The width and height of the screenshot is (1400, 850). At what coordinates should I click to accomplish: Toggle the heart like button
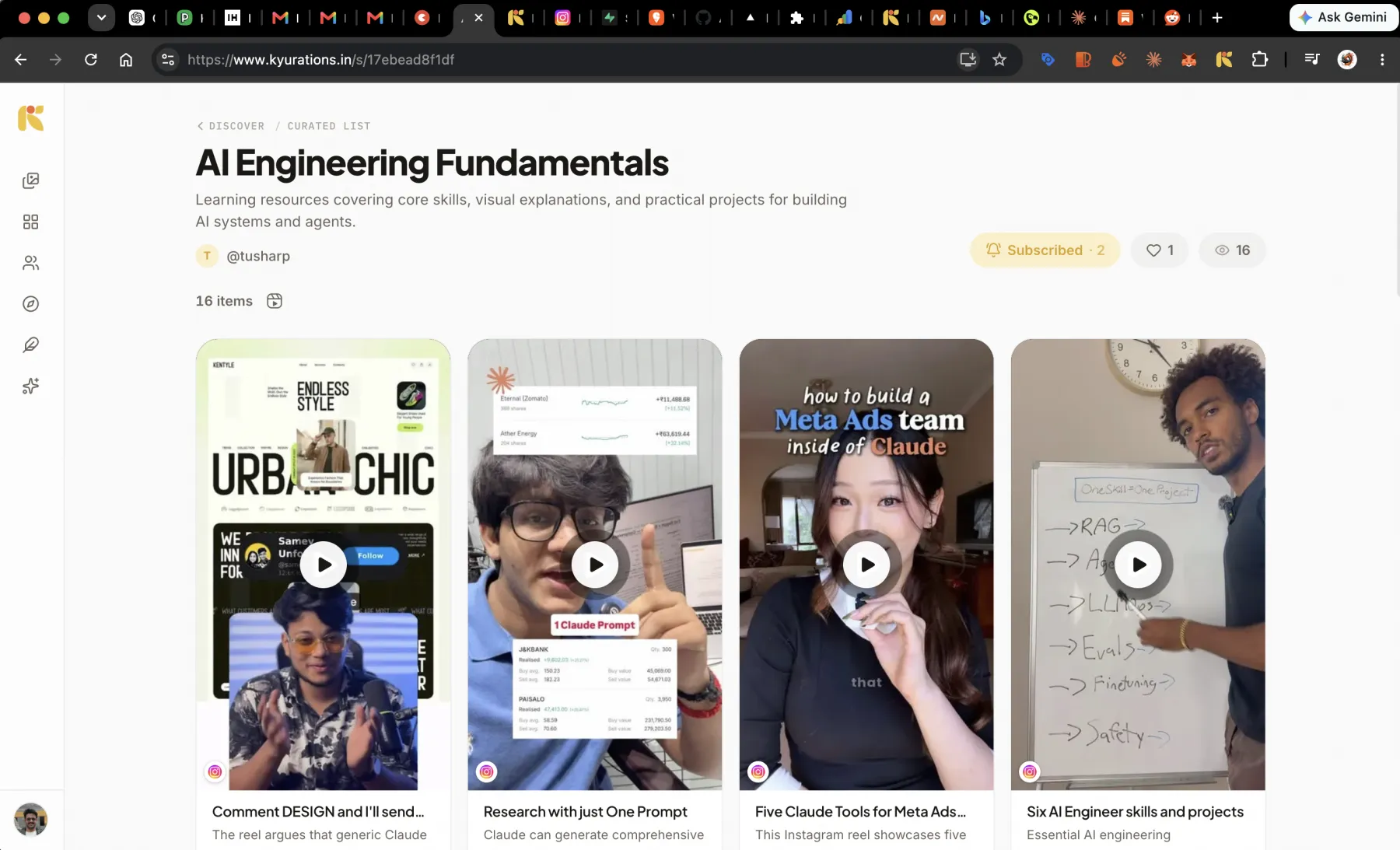tap(1160, 250)
